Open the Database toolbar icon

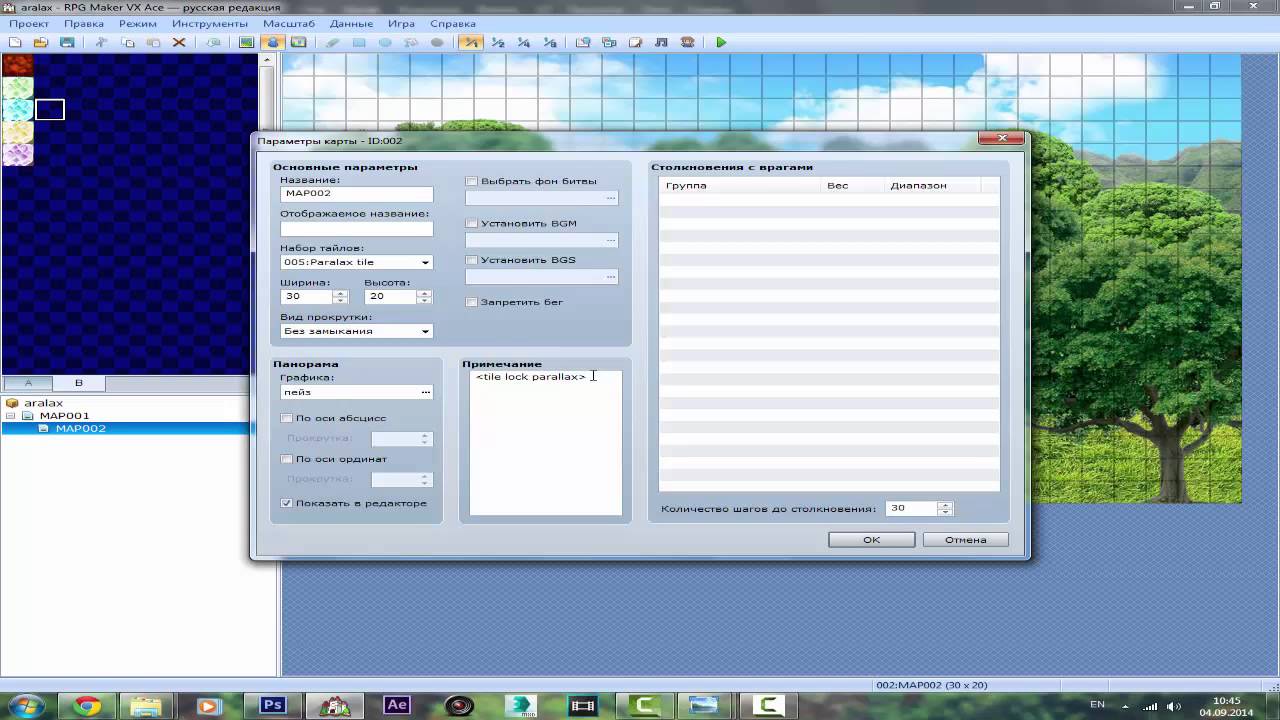pyautogui.click(x=583, y=42)
